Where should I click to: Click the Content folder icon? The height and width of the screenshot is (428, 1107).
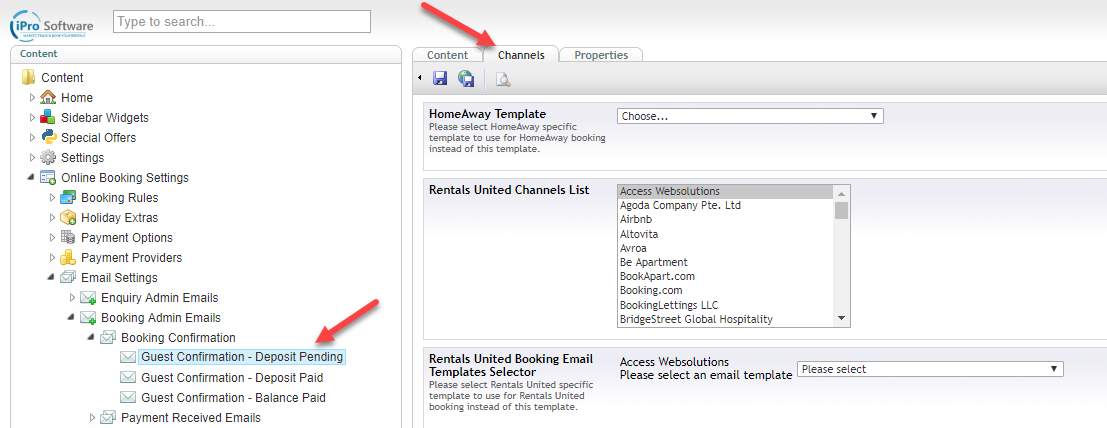(x=28, y=77)
